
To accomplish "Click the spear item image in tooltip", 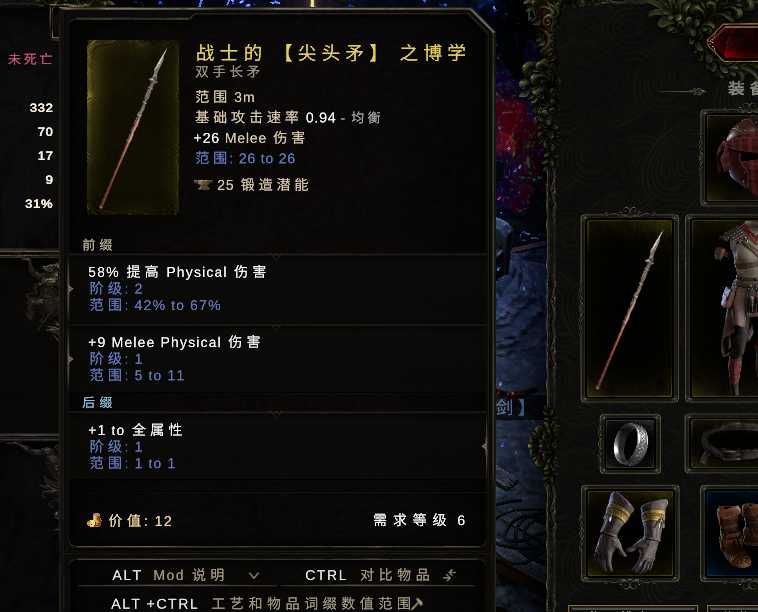I will coord(133,127).
